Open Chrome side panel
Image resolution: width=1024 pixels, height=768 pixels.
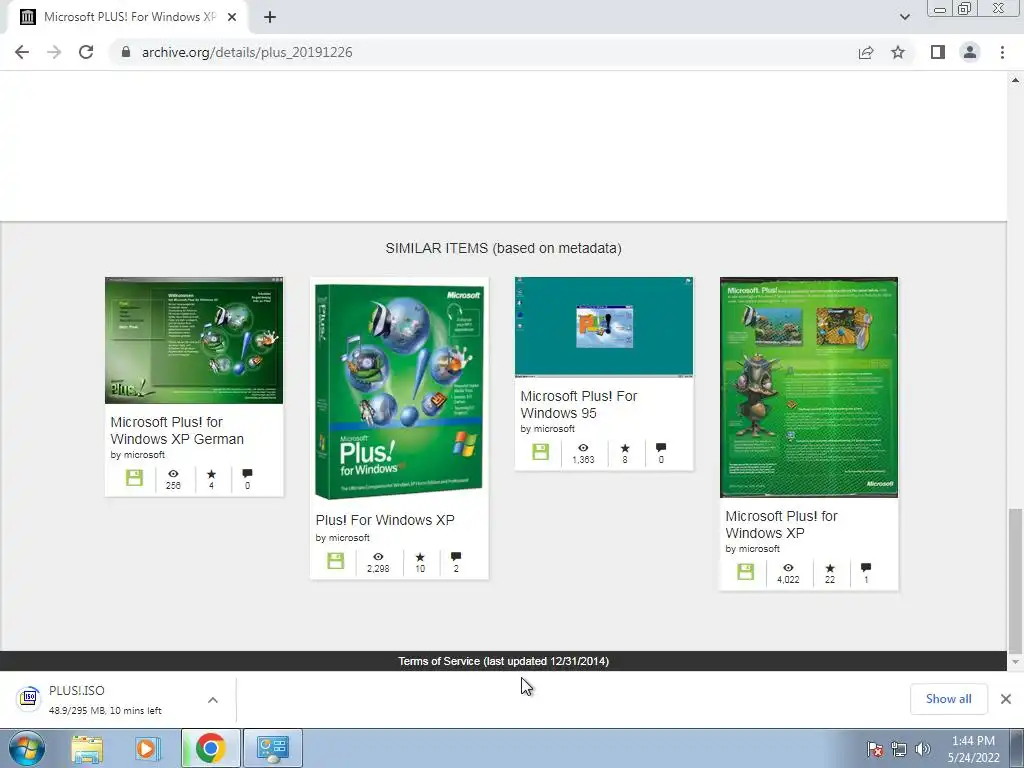pos(938,52)
